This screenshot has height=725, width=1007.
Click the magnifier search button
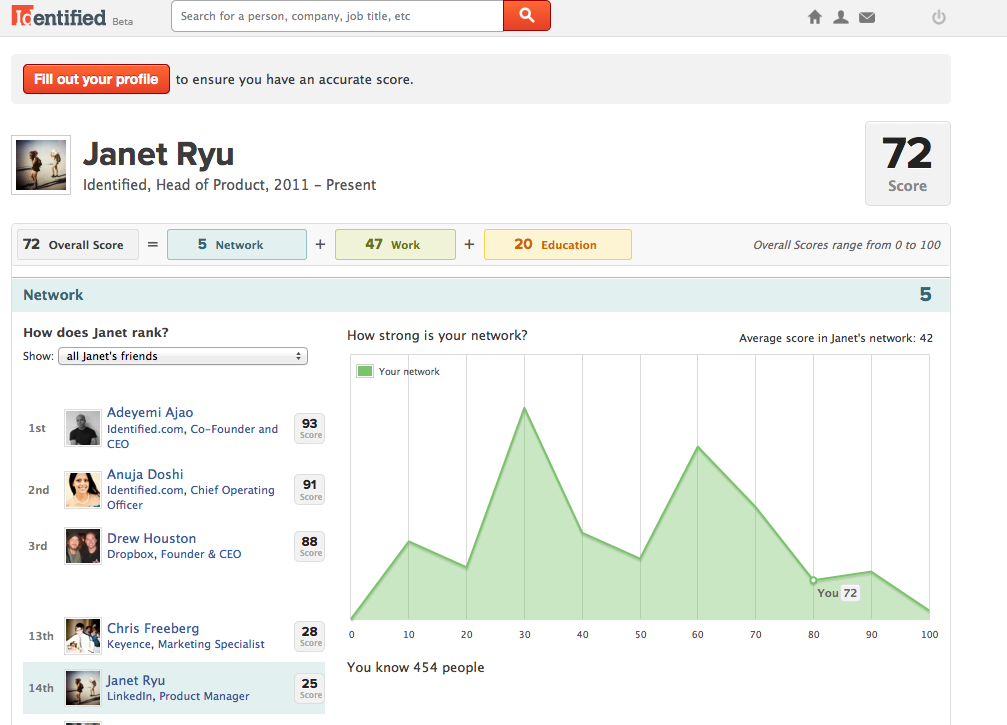(x=526, y=16)
